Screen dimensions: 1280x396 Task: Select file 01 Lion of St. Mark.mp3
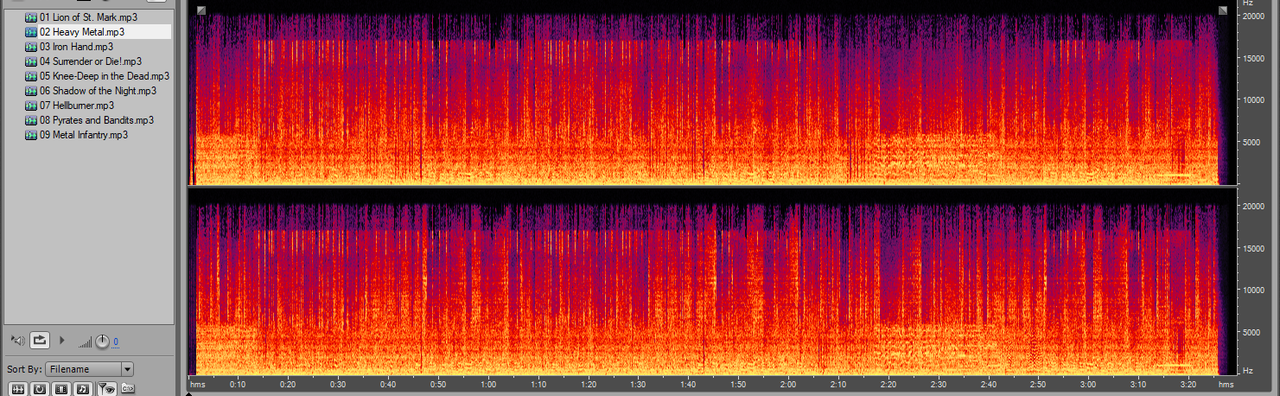(x=88, y=18)
